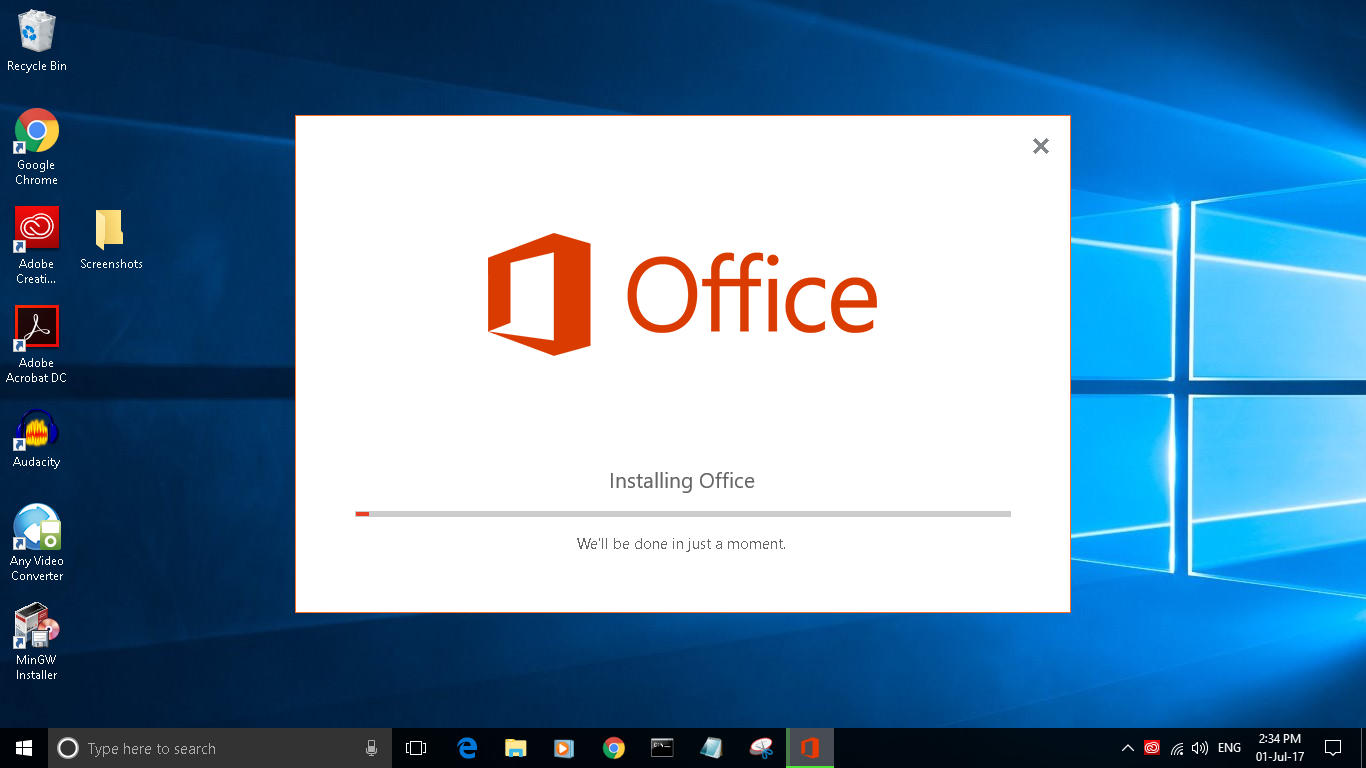
Task: Click the Office installation progress bar
Action: tap(683, 514)
